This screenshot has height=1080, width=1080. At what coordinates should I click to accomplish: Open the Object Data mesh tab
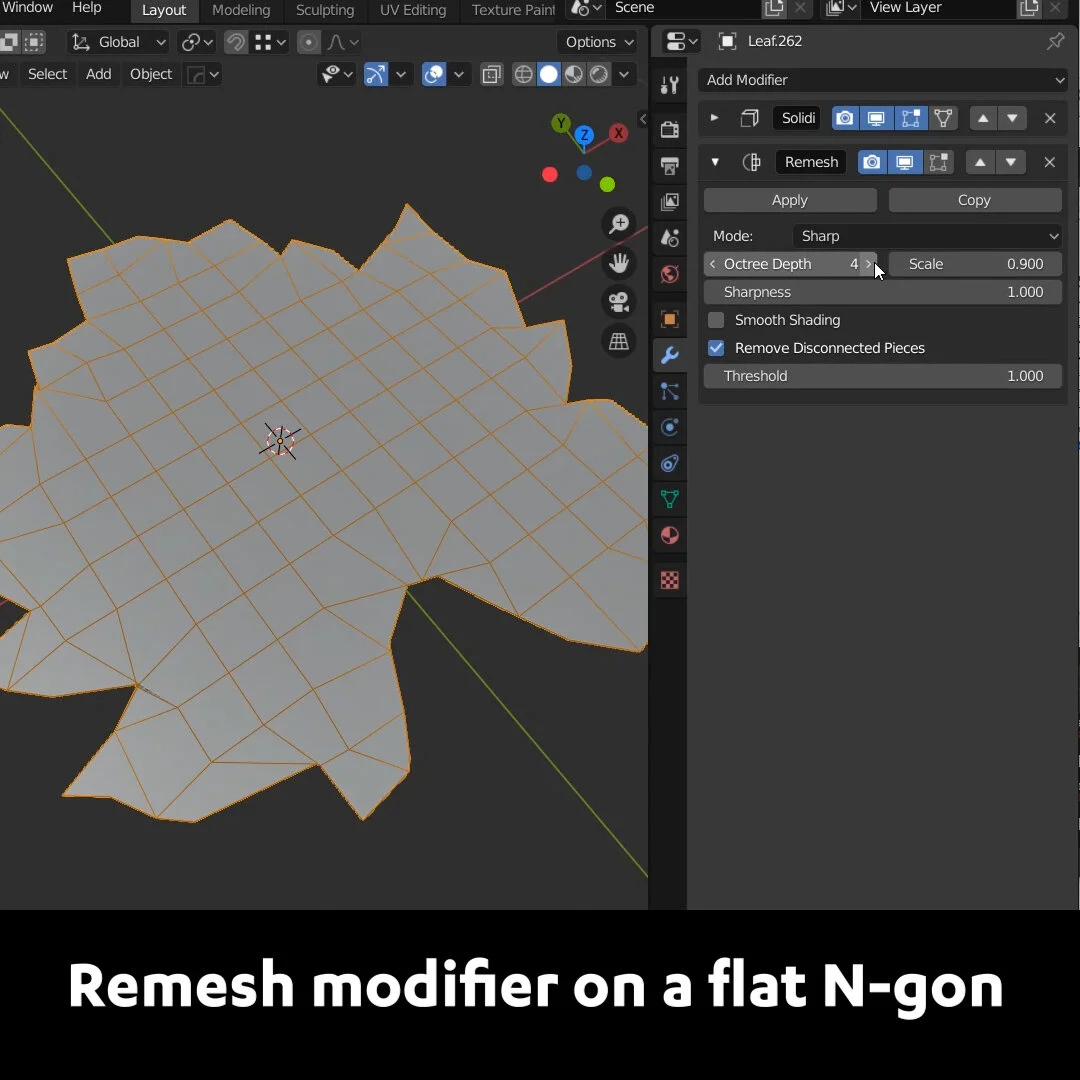(x=669, y=499)
